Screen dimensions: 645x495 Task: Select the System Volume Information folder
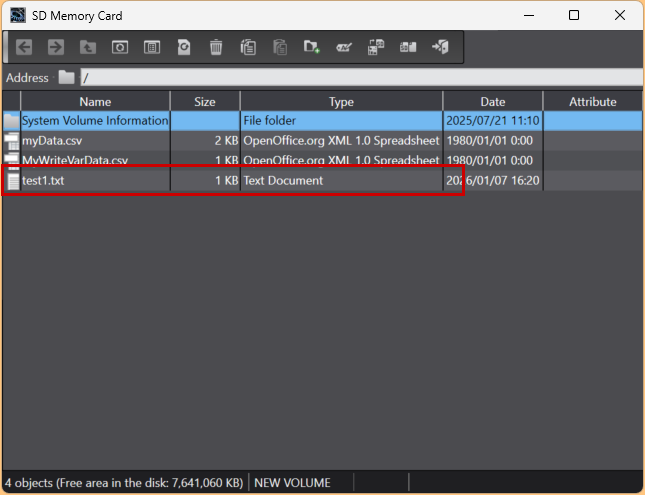(x=95, y=121)
